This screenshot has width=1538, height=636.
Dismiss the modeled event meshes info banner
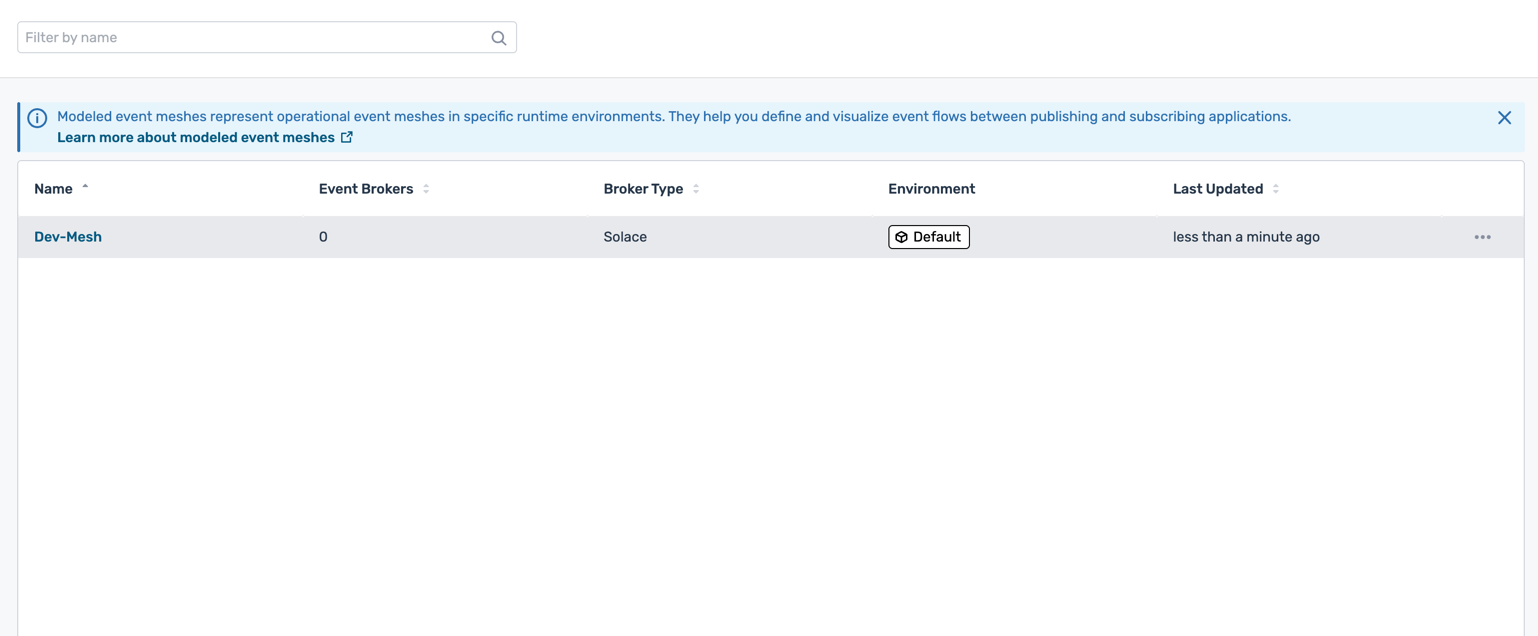pos(1503,118)
